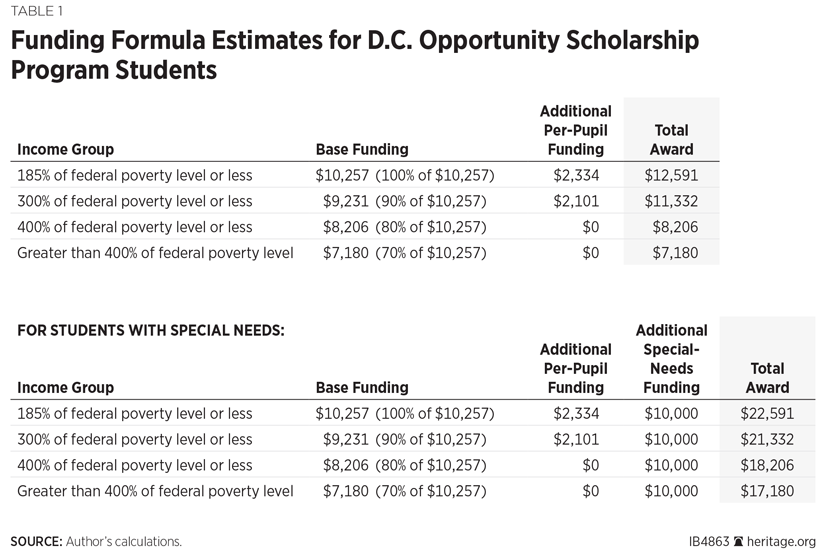The width and height of the screenshot is (825, 552).
Task: Click the $18,206 total award cell
Action: tap(767, 465)
